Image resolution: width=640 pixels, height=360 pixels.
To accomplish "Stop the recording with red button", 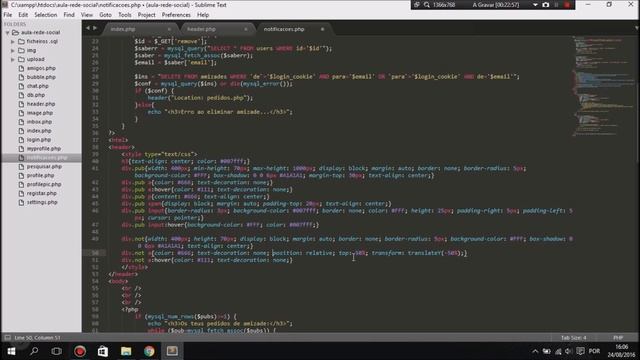I will point(567,5).
